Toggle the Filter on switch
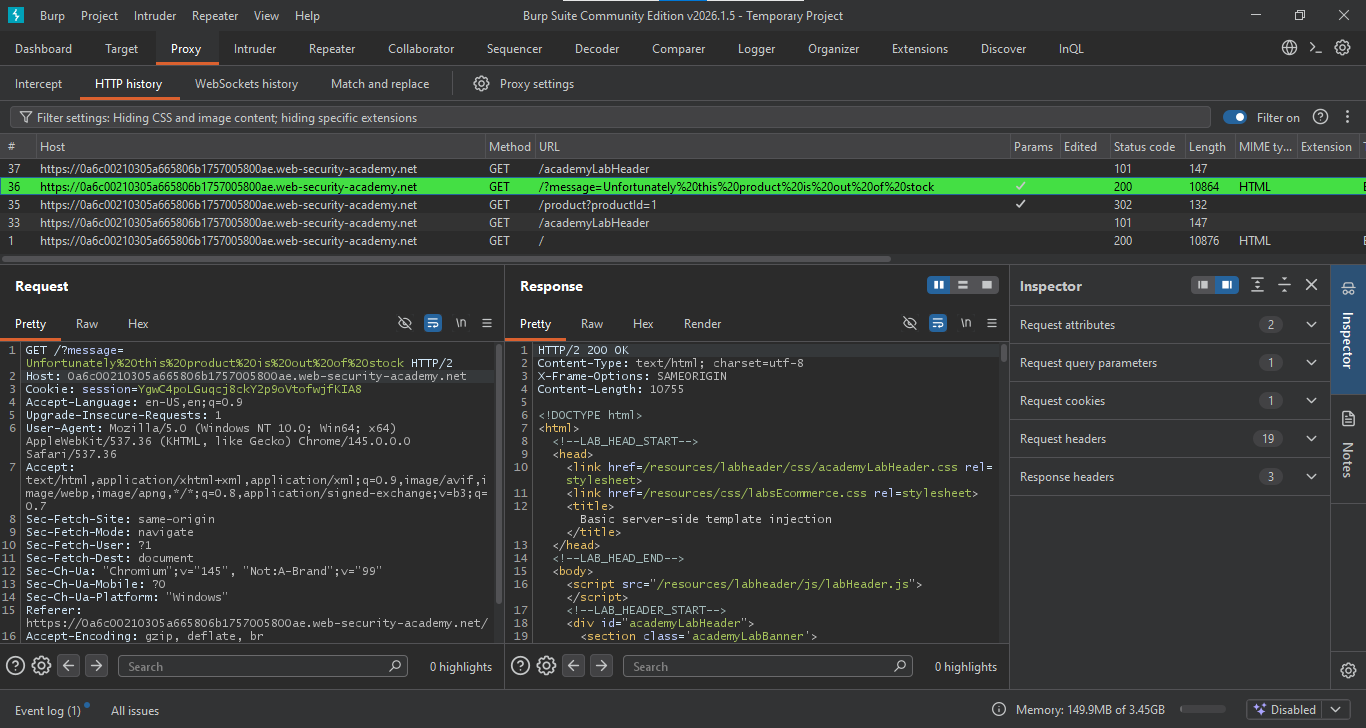 click(x=1235, y=117)
